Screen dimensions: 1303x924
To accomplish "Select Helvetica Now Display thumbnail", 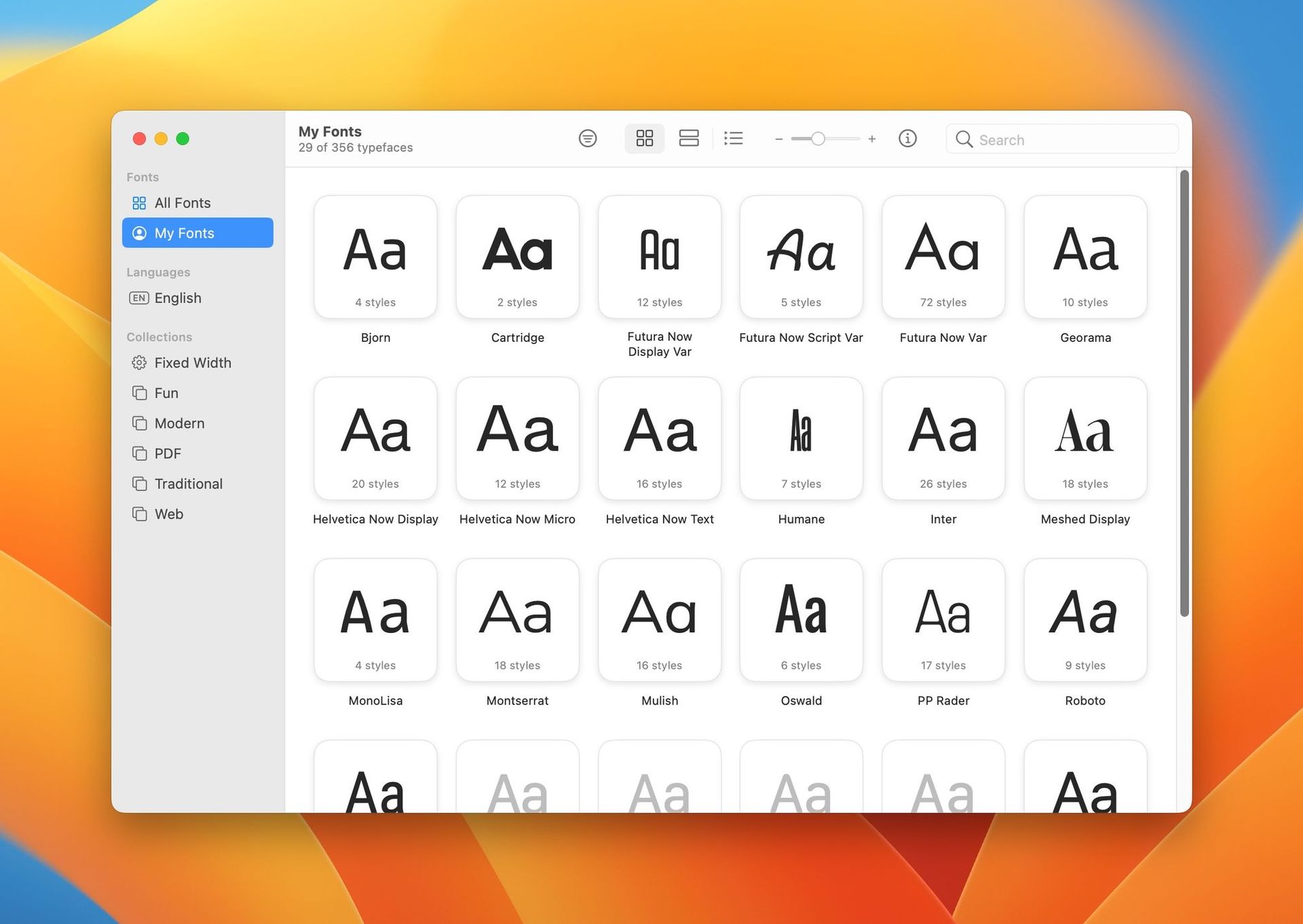I will pyautogui.click(x=375, y=439).
